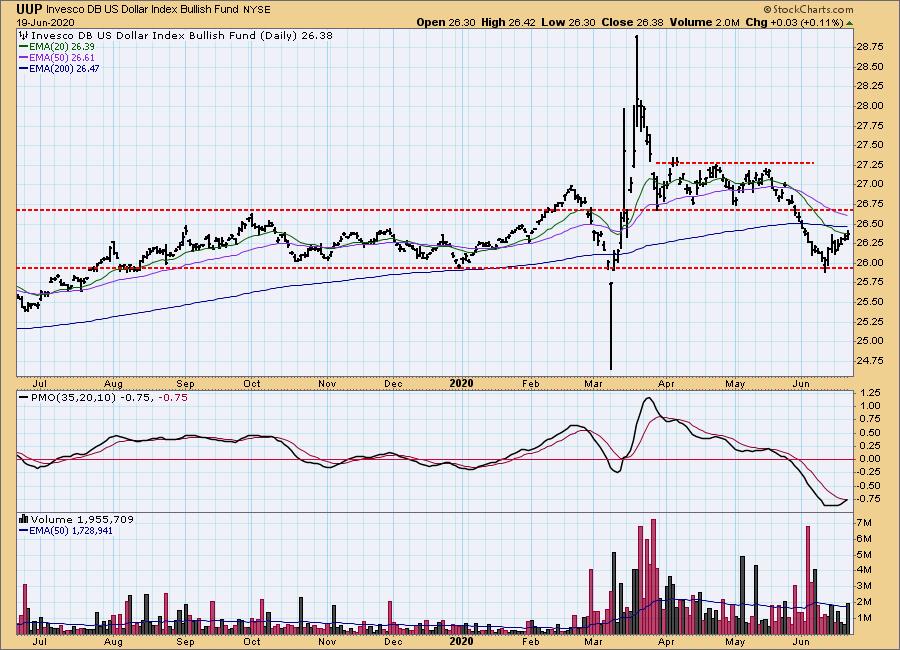Click the 26.00 price axis label
This screenshot has width=900, height=650.
pyautogui.click(x=870, y=262)
